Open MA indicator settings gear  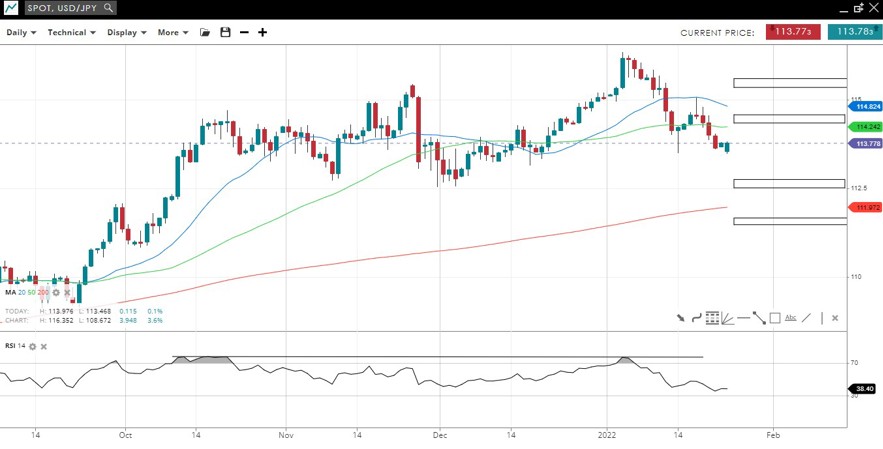click(56, 293)
